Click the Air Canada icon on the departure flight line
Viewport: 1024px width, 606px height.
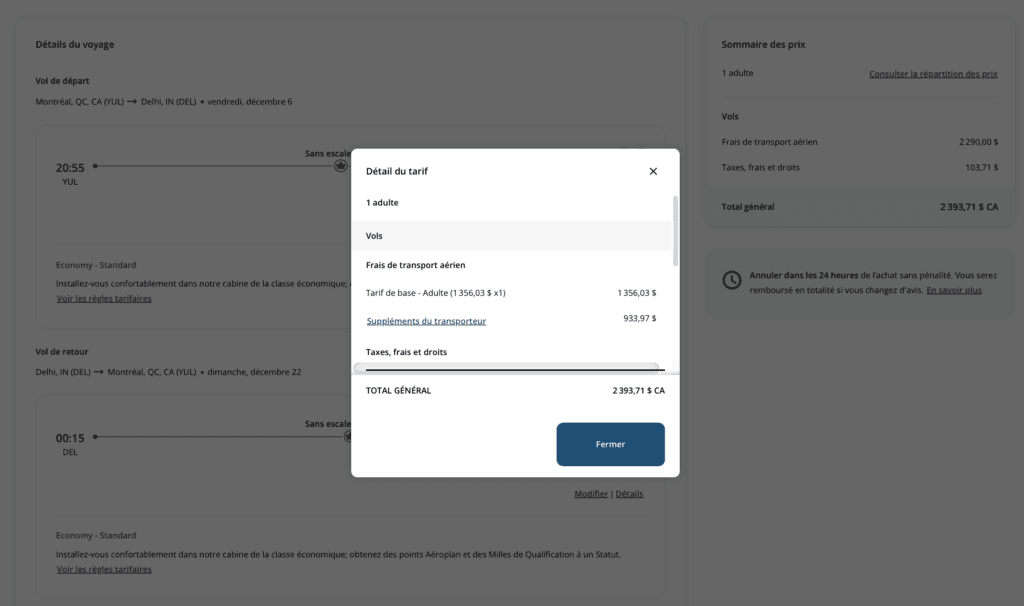pyautogui.click(x=341, y=165)
